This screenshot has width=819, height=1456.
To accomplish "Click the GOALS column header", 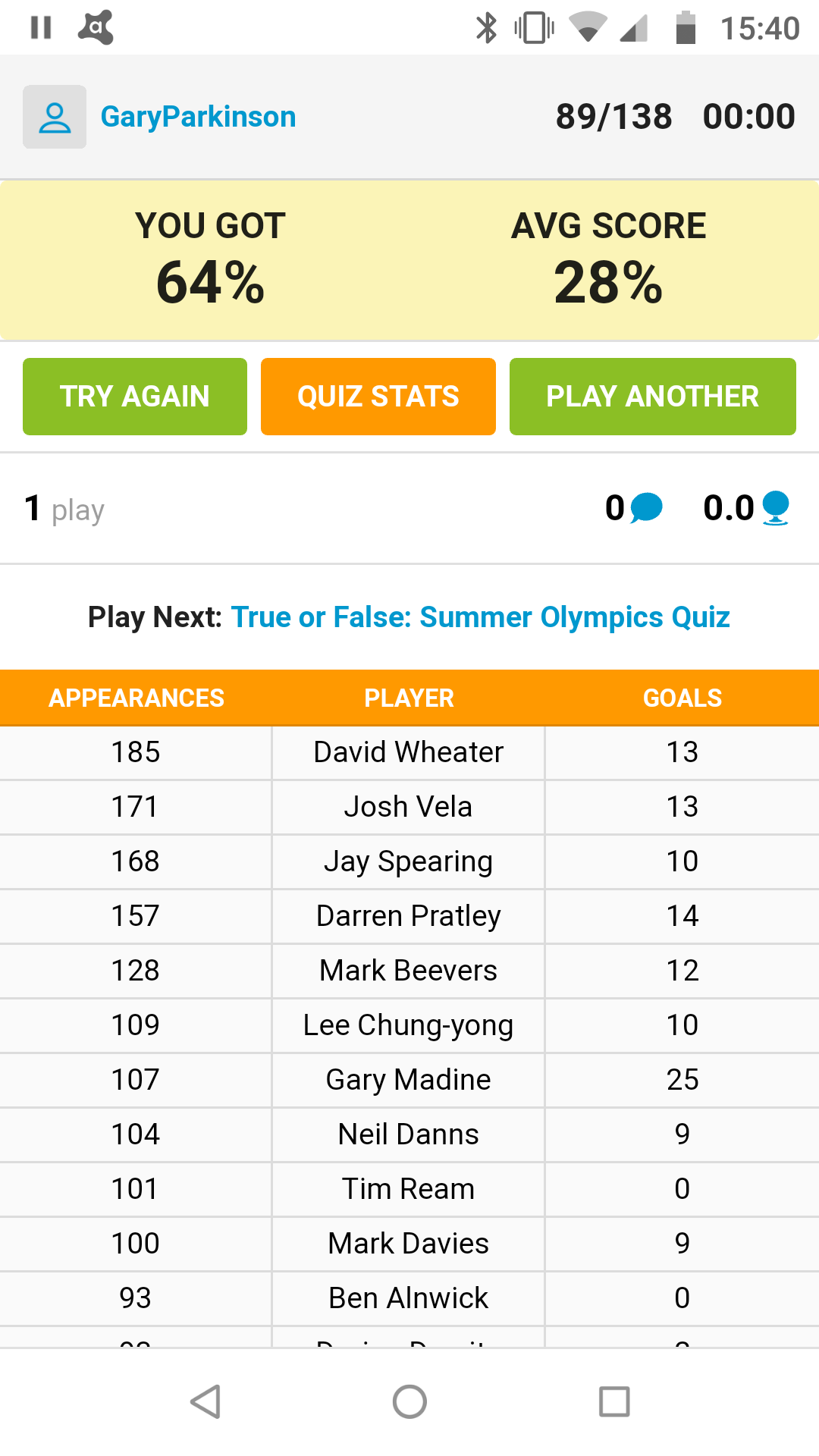I will click(x=682, y=698).
